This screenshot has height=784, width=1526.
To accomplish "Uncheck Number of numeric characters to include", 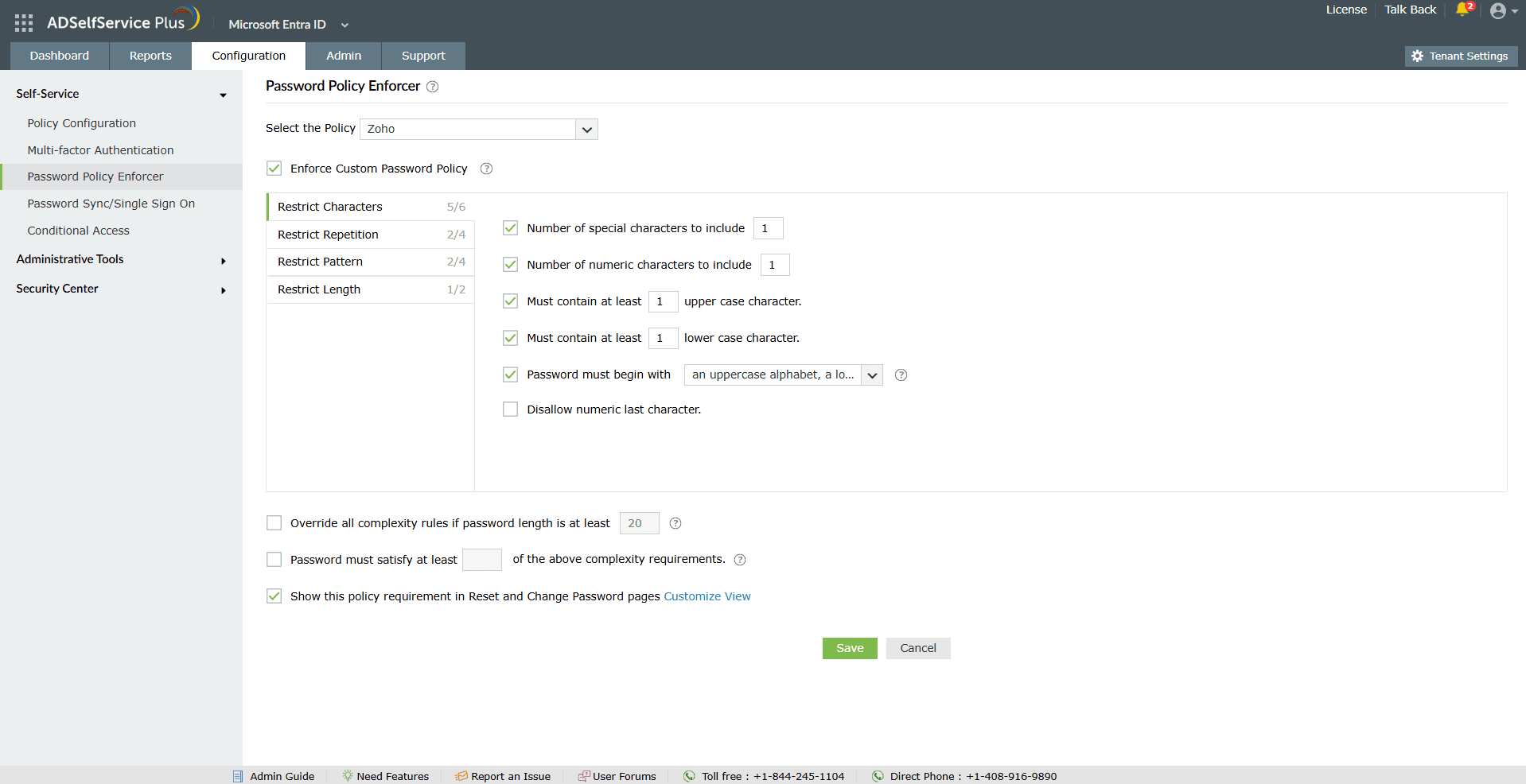I will [x=511, y=265].
